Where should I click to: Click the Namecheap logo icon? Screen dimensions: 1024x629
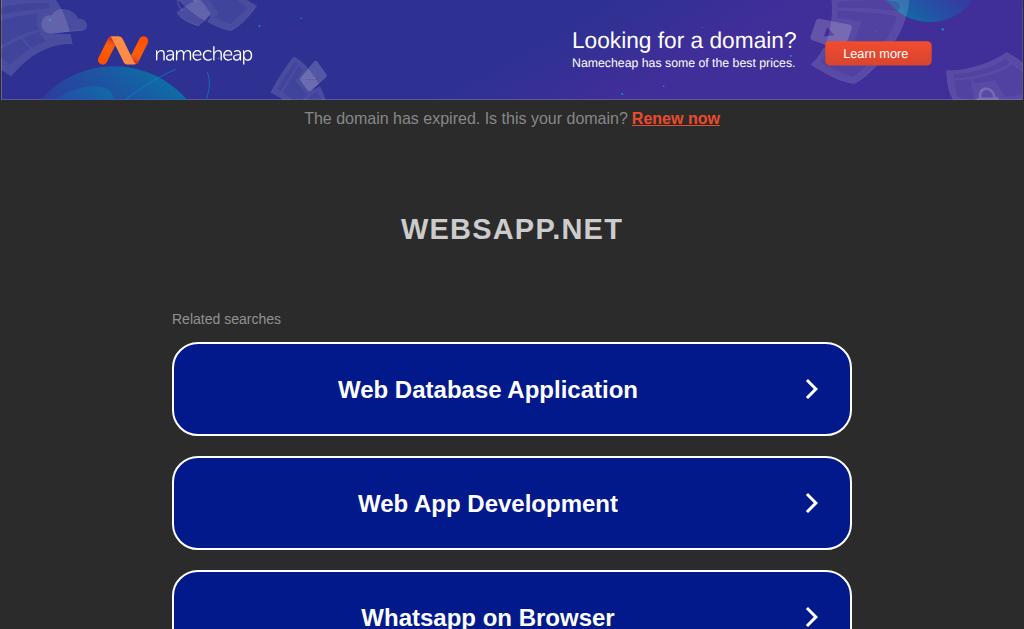click(123, 50)
